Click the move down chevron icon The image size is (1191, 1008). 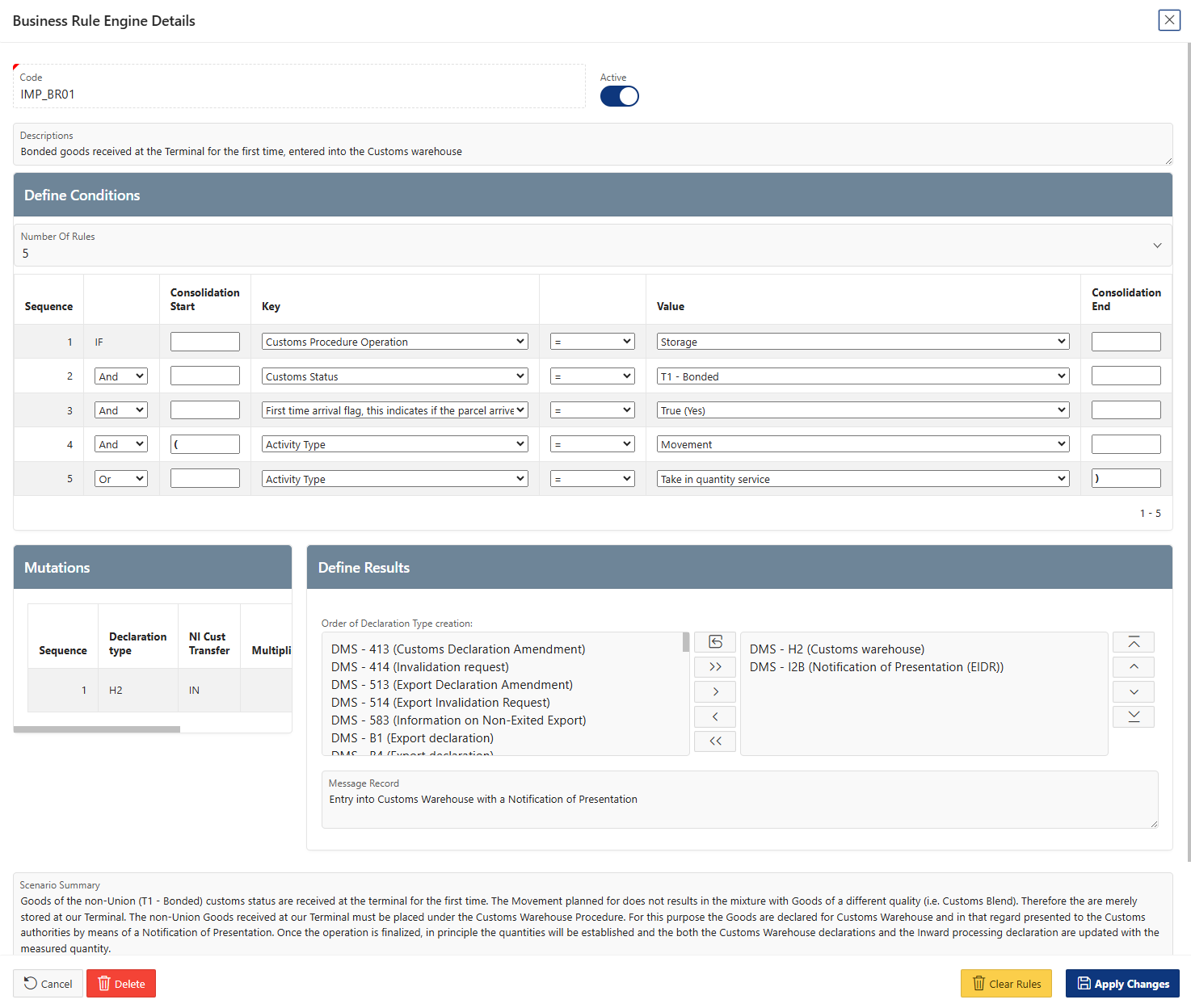point(1134,692)
